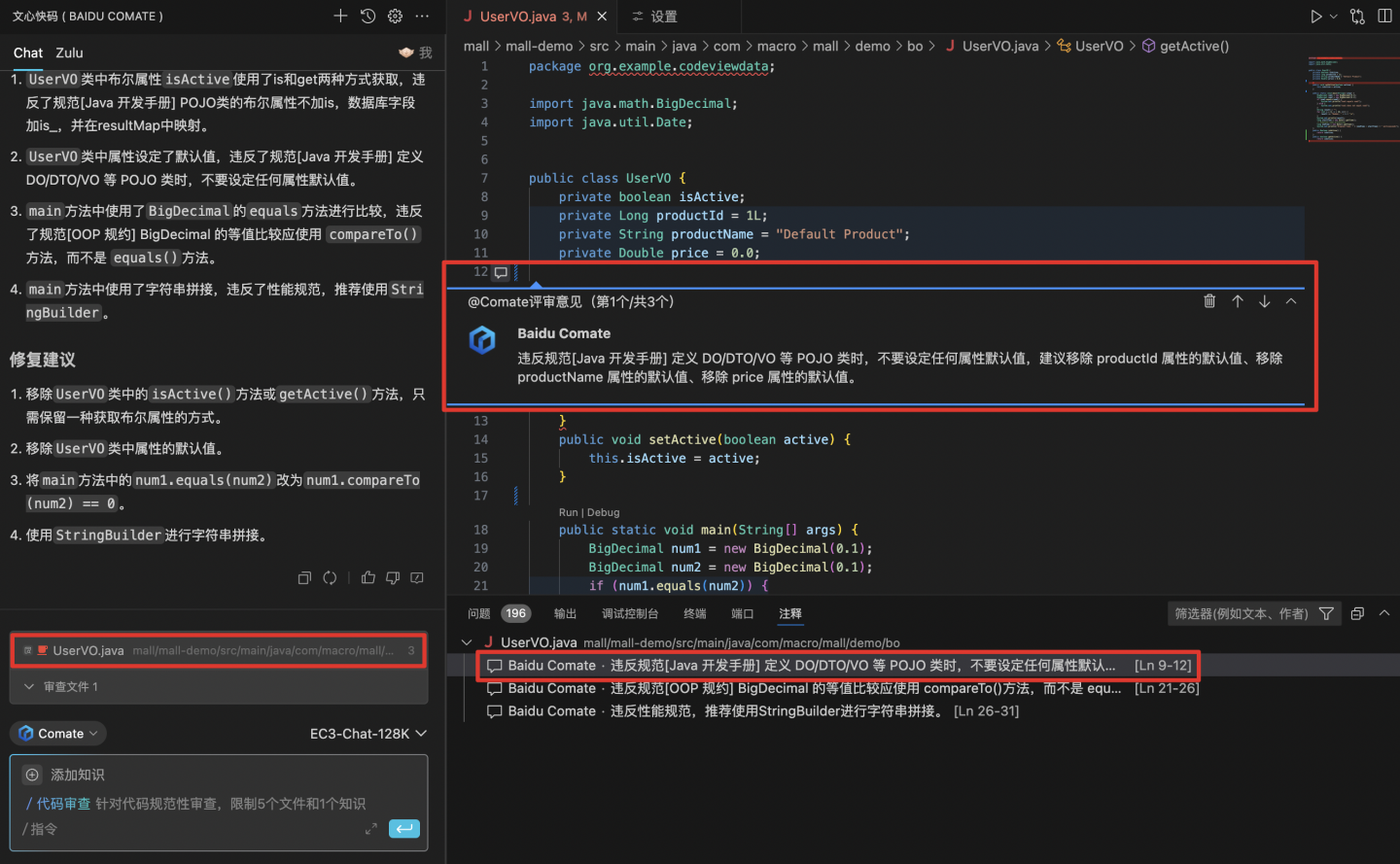The width and height of the screenshot is (1400, 864).
Task: Click the 修复建议 heading
Action: click(x=42, y=360)
